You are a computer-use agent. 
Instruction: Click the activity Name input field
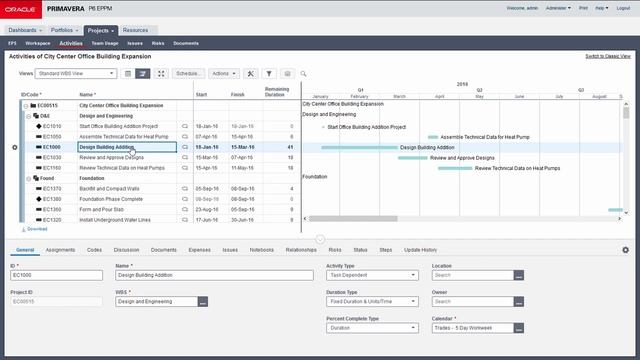pyautogui.click(x=214, y=276)
